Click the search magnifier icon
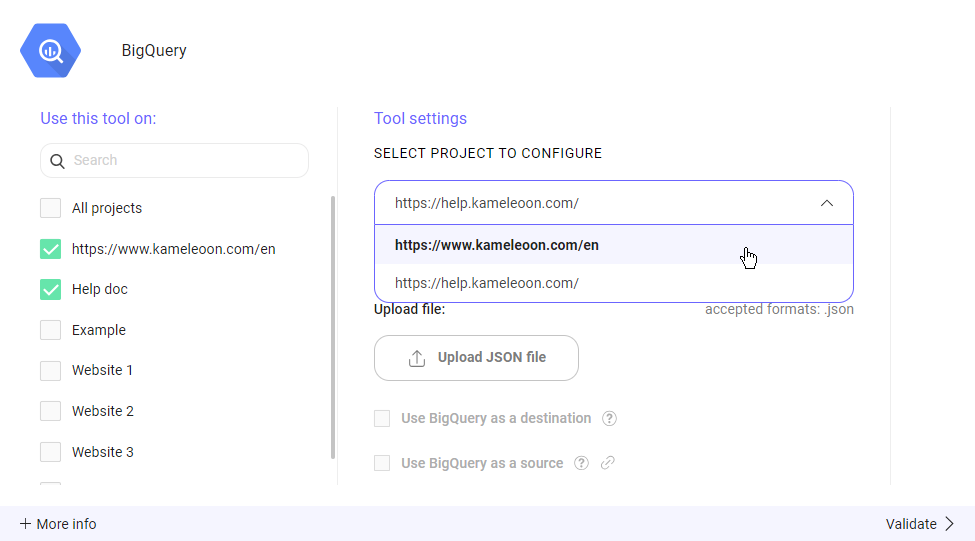The height and width of the screenshot is (541, 975). (58, 161)
